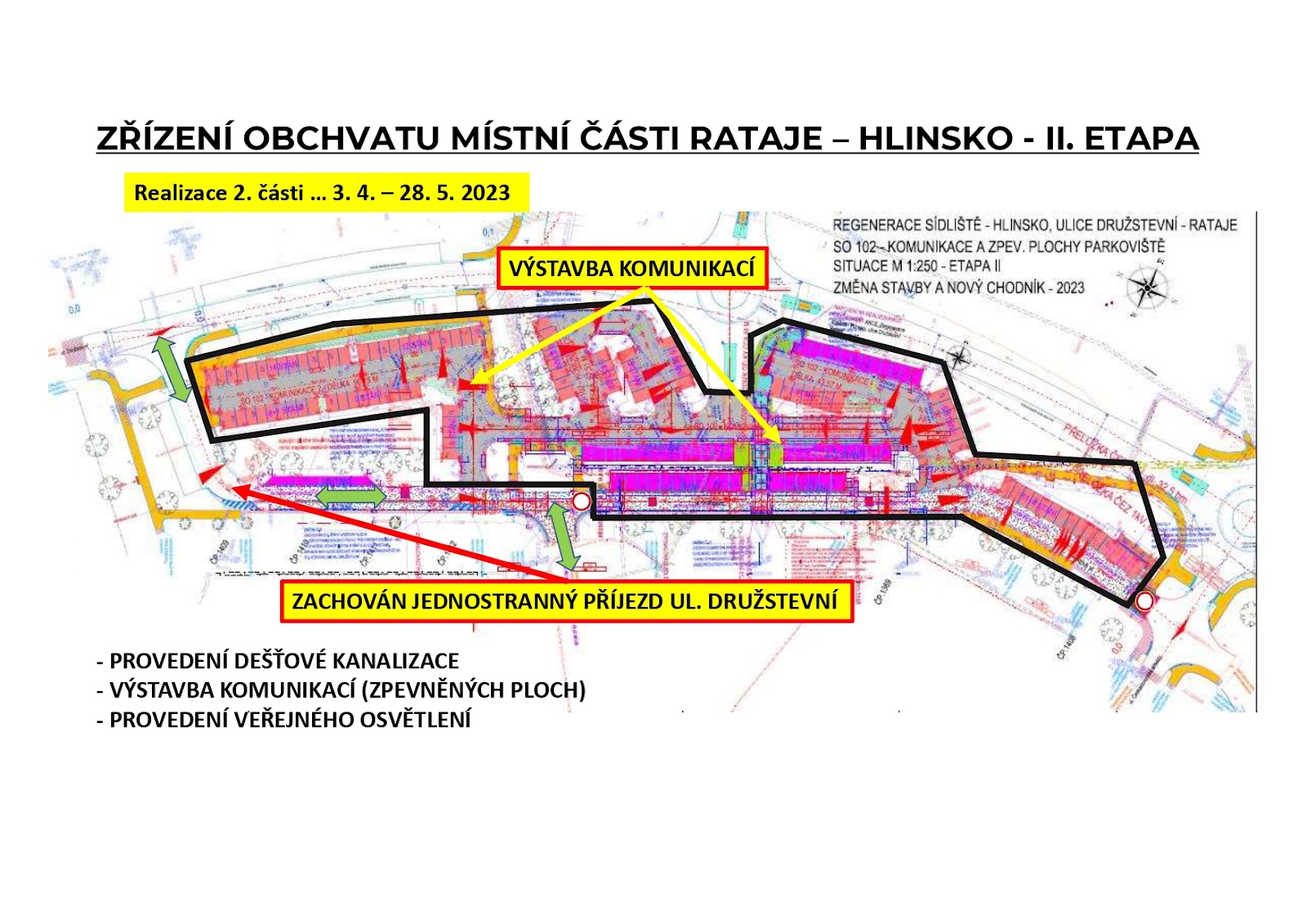This screenshot has width=1307, height=924.
Task: Click the 'ZMĚNA STAVBY A NOVÝ CHODNÍK - 2023' text
Action: click(x=958, y=288)
